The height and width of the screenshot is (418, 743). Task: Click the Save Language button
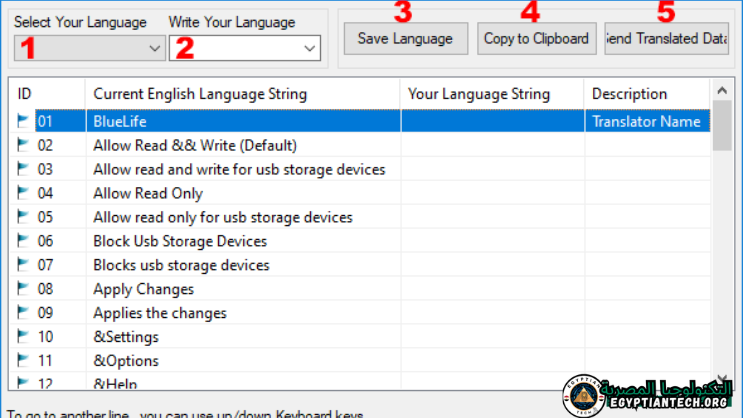(x=405, y=39)
